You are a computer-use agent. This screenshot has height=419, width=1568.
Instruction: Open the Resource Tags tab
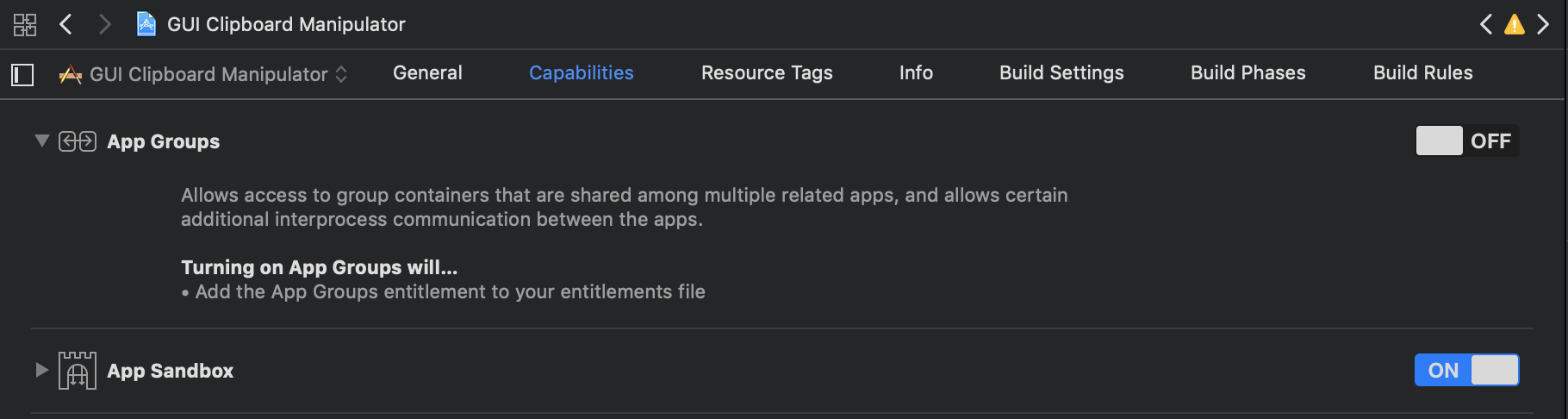tap(767, 73)
